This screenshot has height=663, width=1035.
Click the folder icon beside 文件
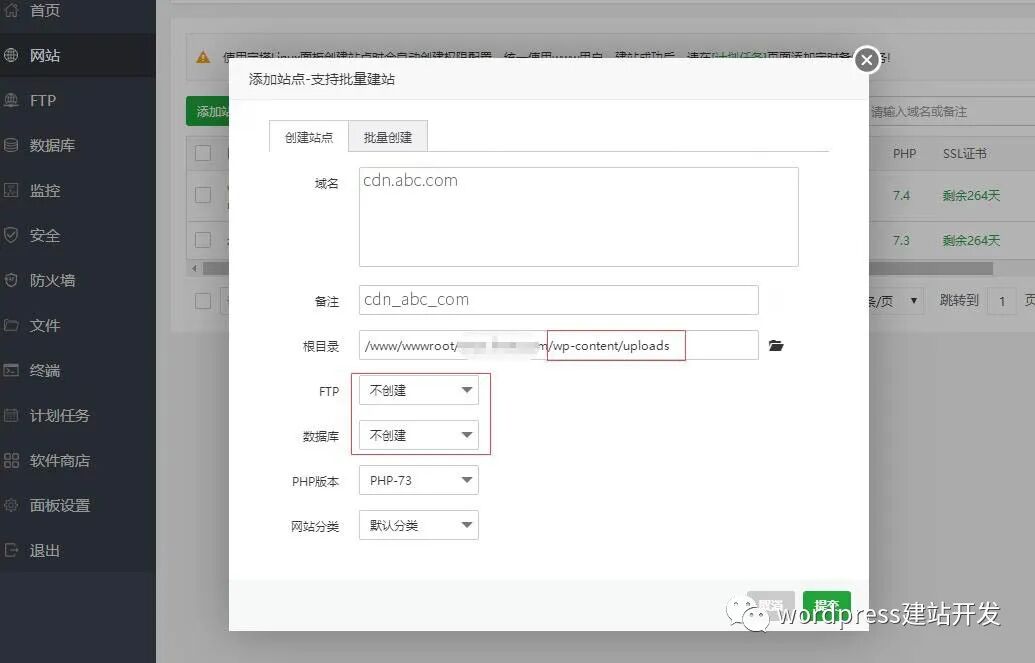(x=11, y=325)
